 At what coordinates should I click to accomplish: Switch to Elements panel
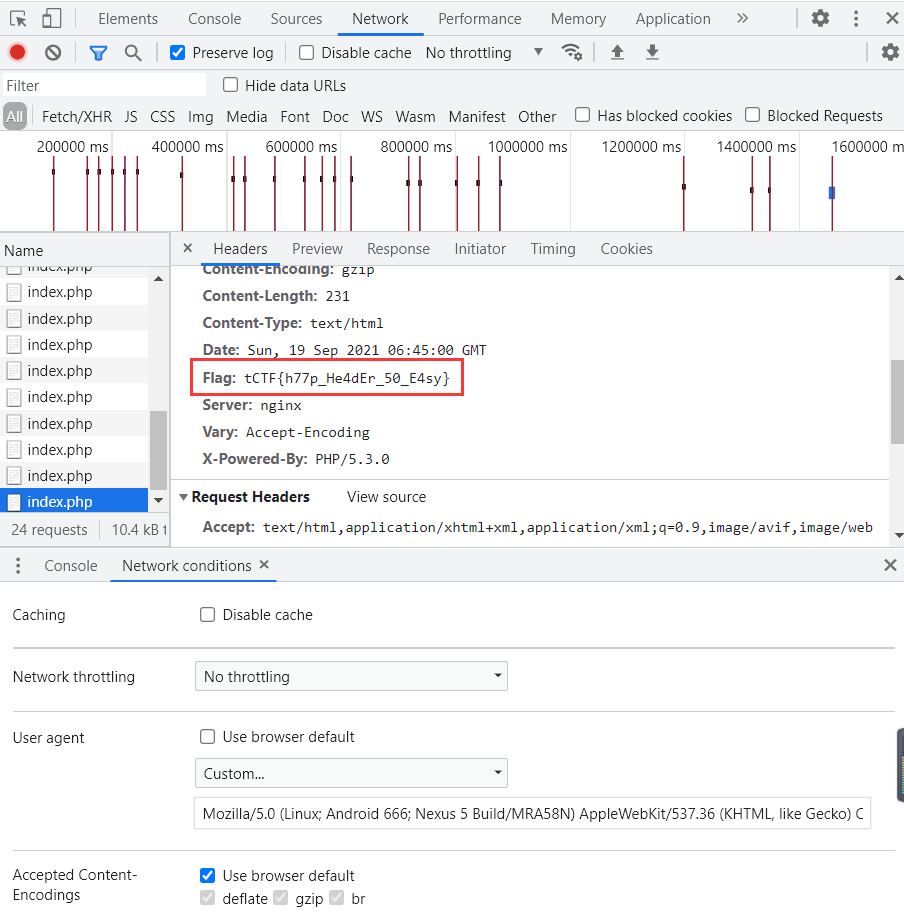(128, 19)
